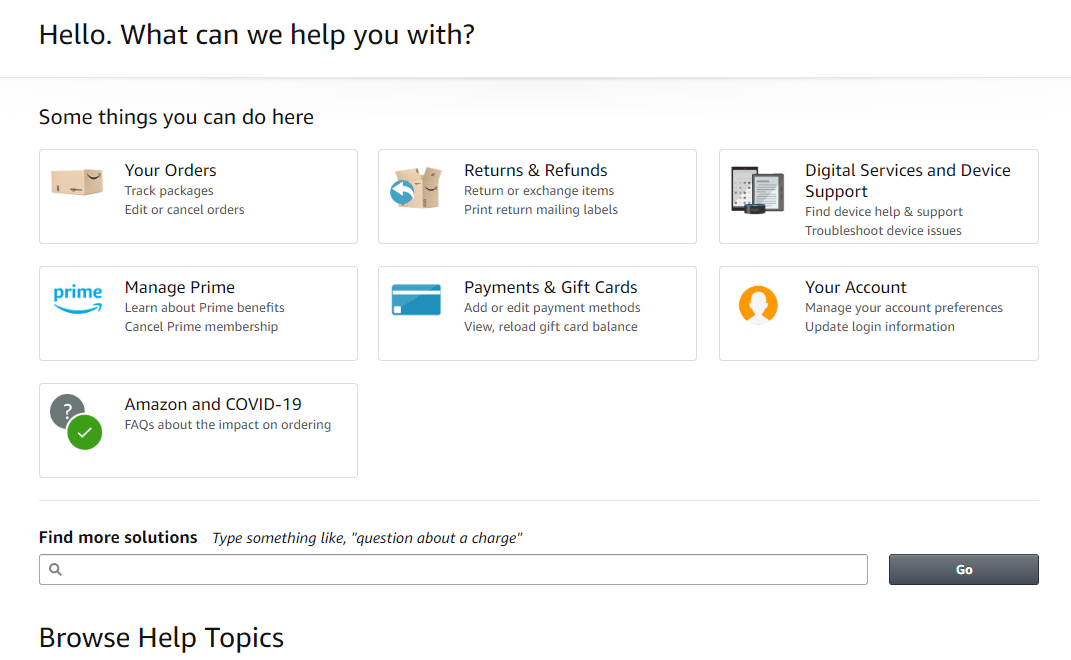
Task: Focus the Find more solutions search box
Action: tap(453, 569)
